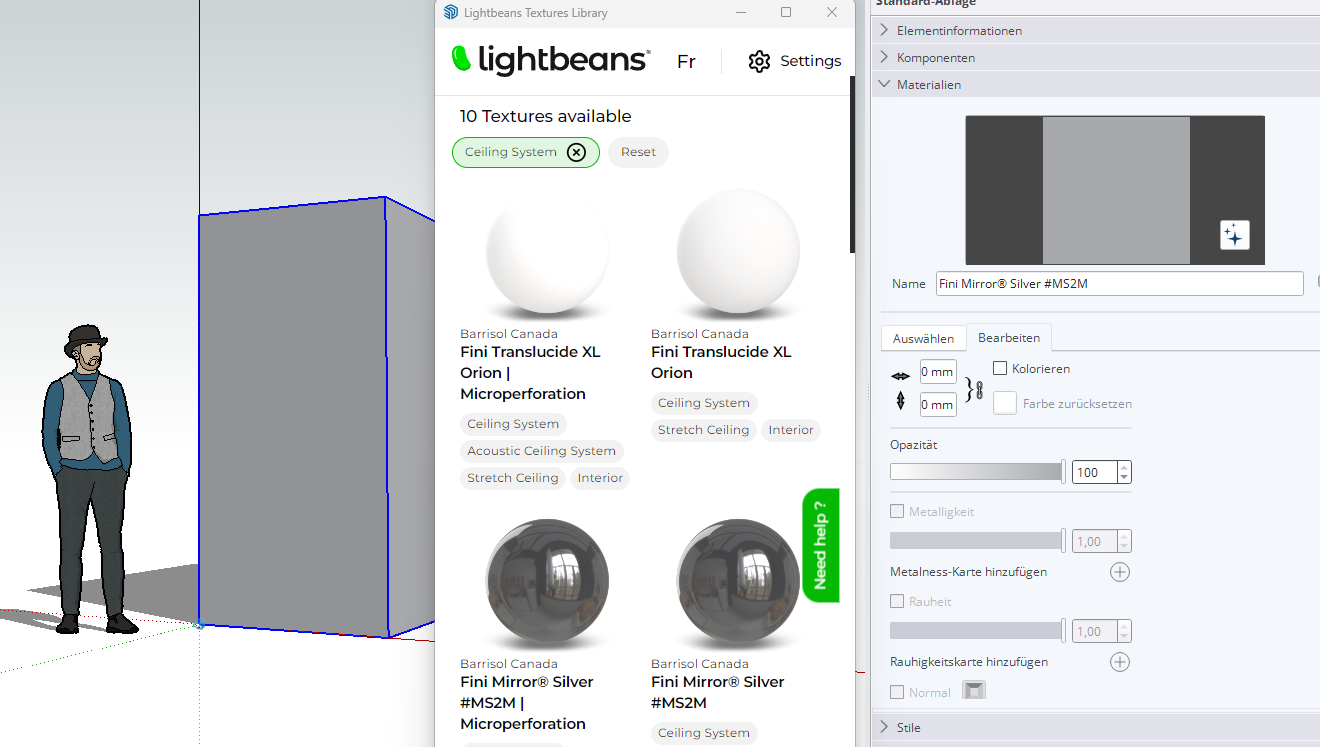Click the Reset filters button
The height and width of the screenshot is (747, 1320).
638,152
